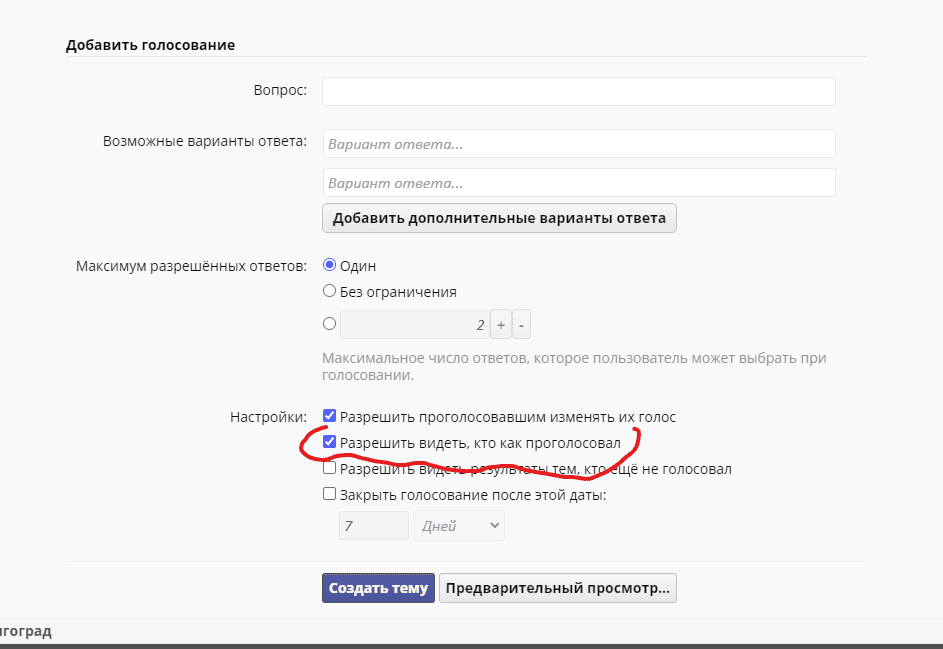Screen dimensions: 943x649
Task: Enable results for those who haven't voted
Action: (x=329, y=468)
